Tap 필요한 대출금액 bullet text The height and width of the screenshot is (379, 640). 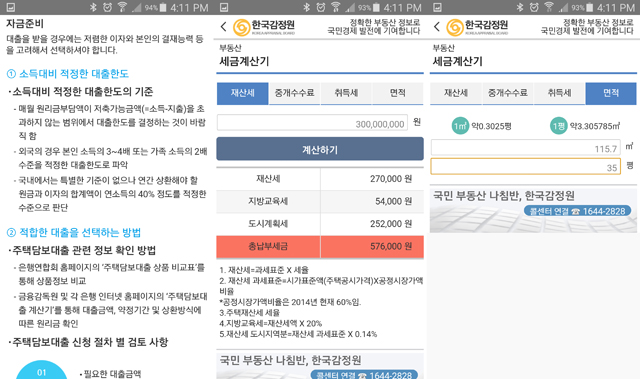[110, 374]
